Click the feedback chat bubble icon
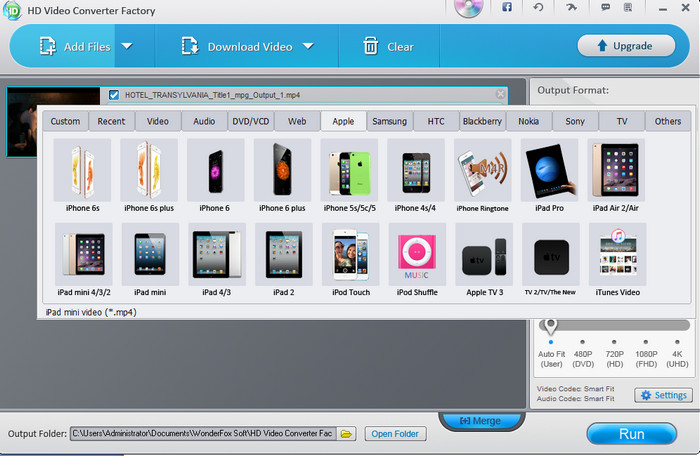Viewport: 700px width, 456px height. [x=605, y=7]
